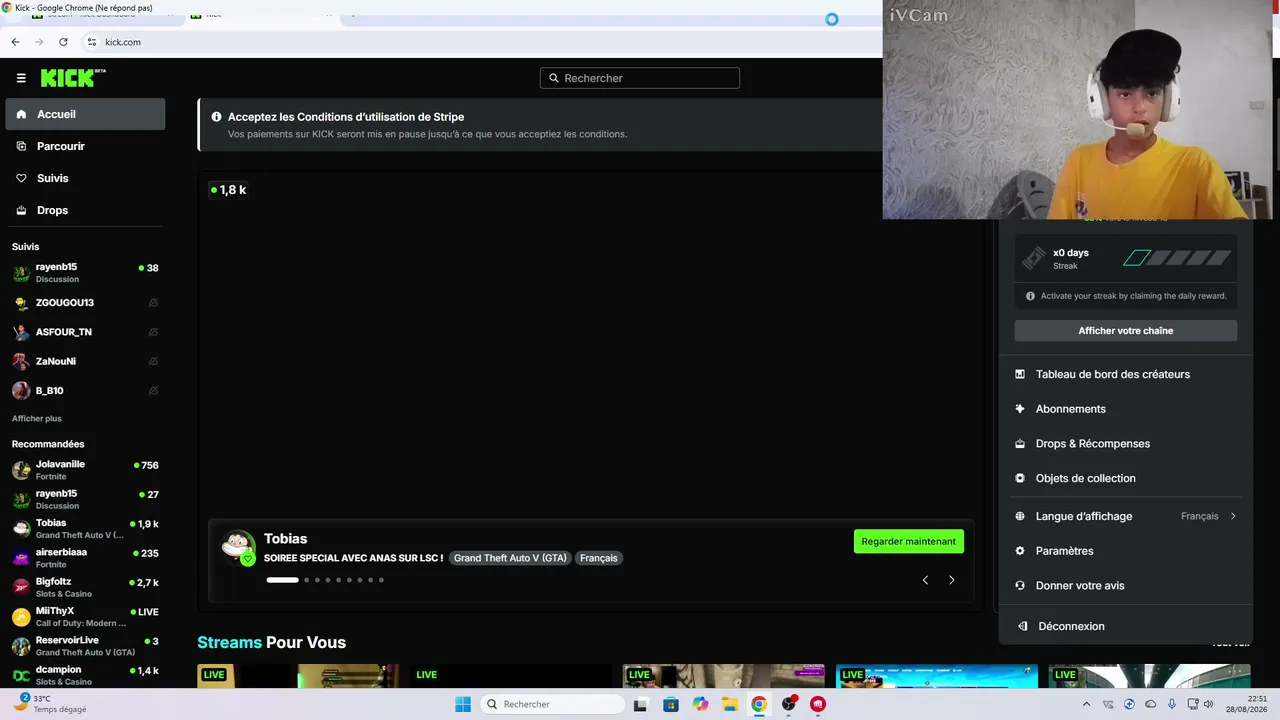Go to Accueil in the sidebar
The height and width of the screenshot is (720, 1280).
[85, 114]
